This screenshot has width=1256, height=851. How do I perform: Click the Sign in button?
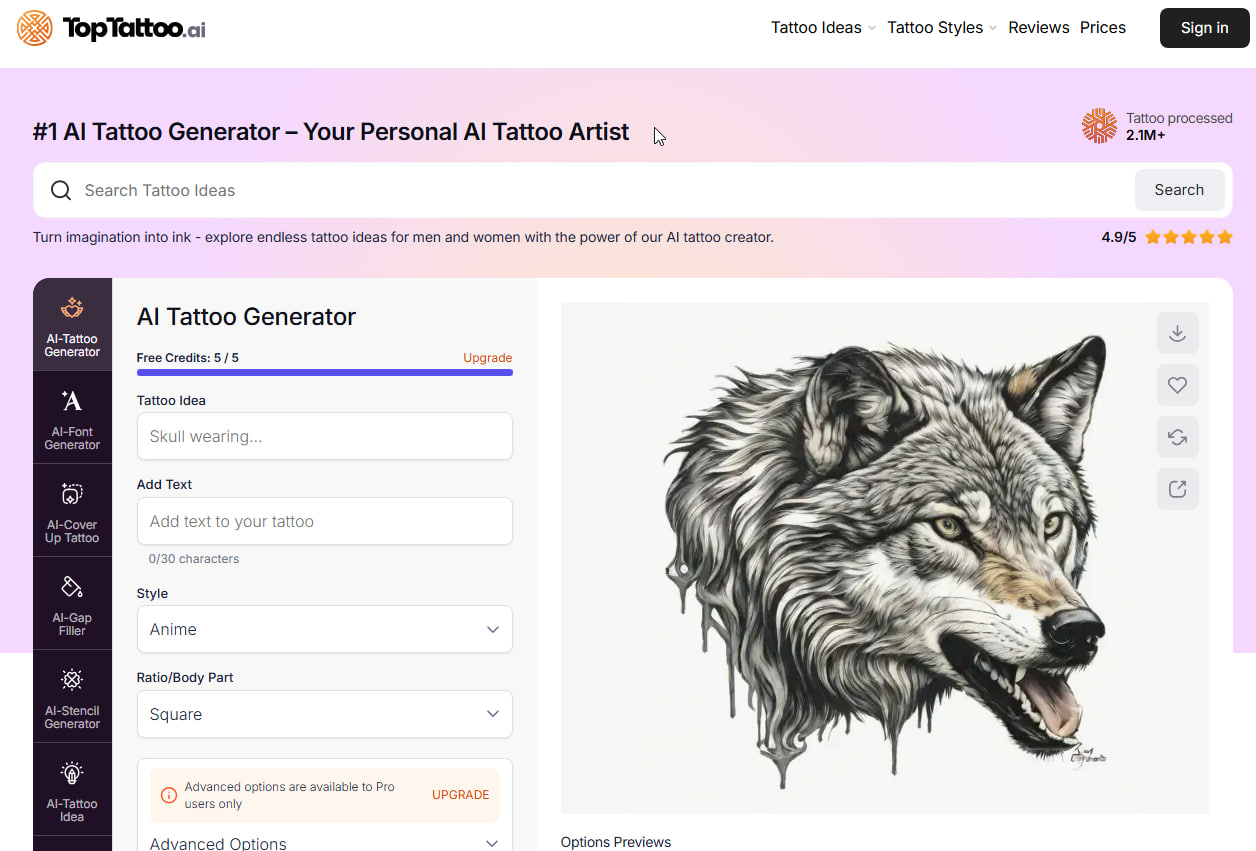pos(1204,27)
